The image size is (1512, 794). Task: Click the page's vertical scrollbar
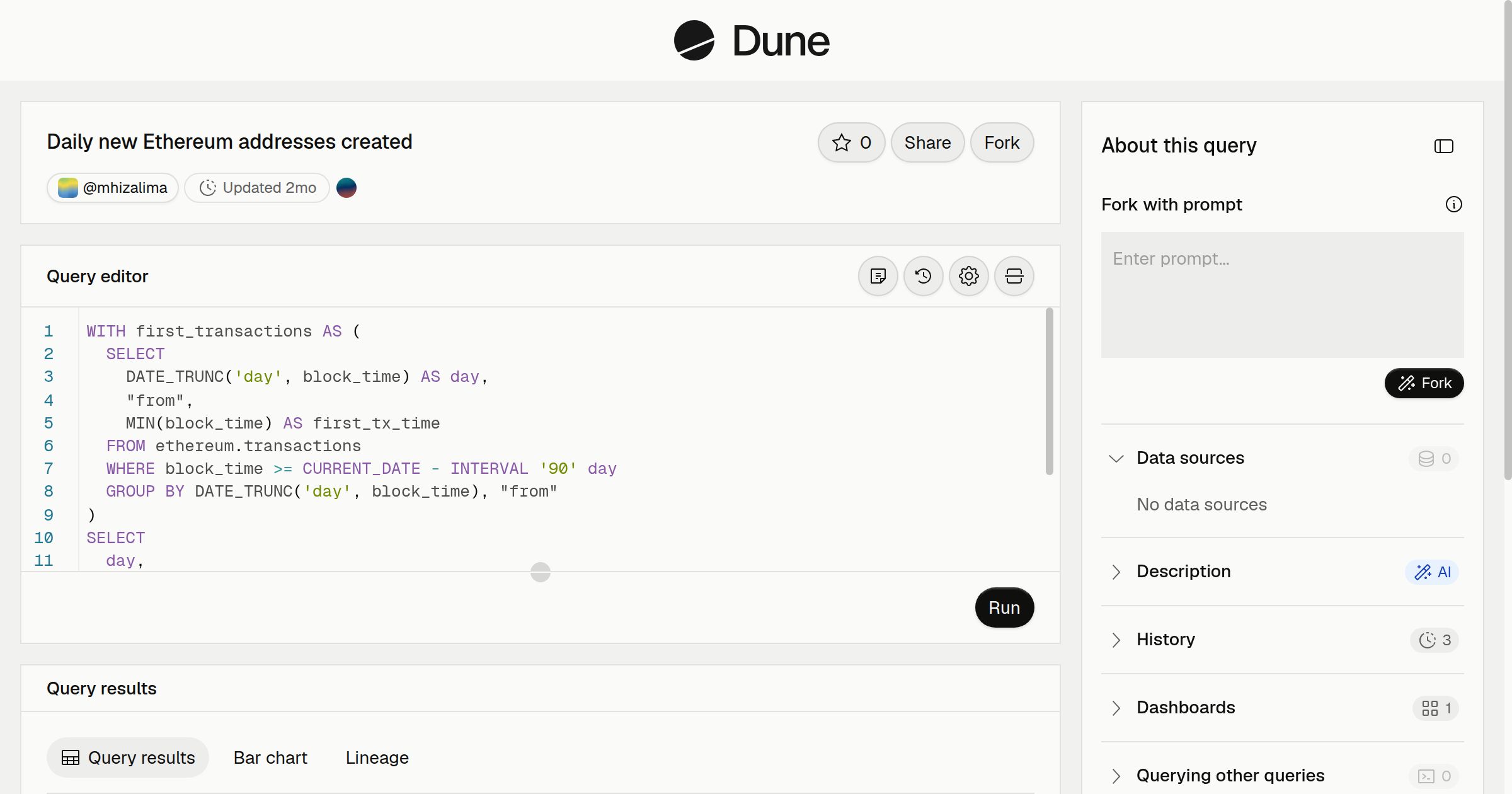1508,239
